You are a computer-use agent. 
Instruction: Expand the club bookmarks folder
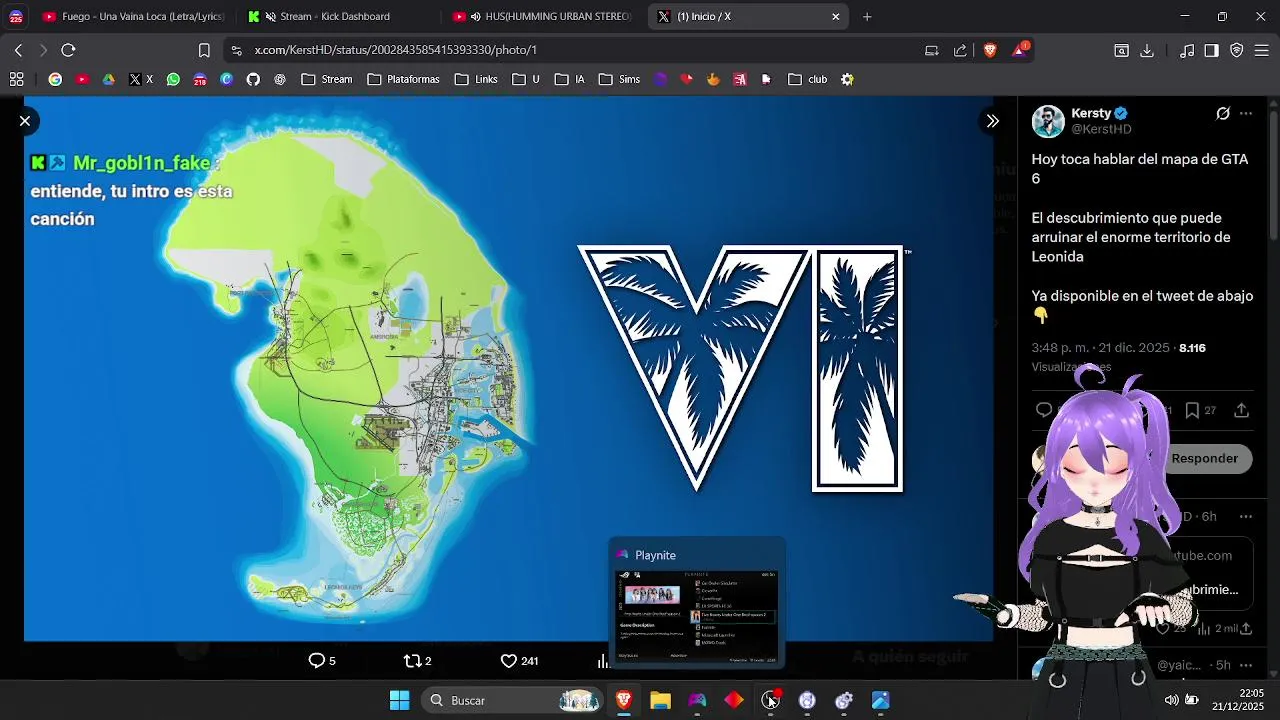click(808, 79)
